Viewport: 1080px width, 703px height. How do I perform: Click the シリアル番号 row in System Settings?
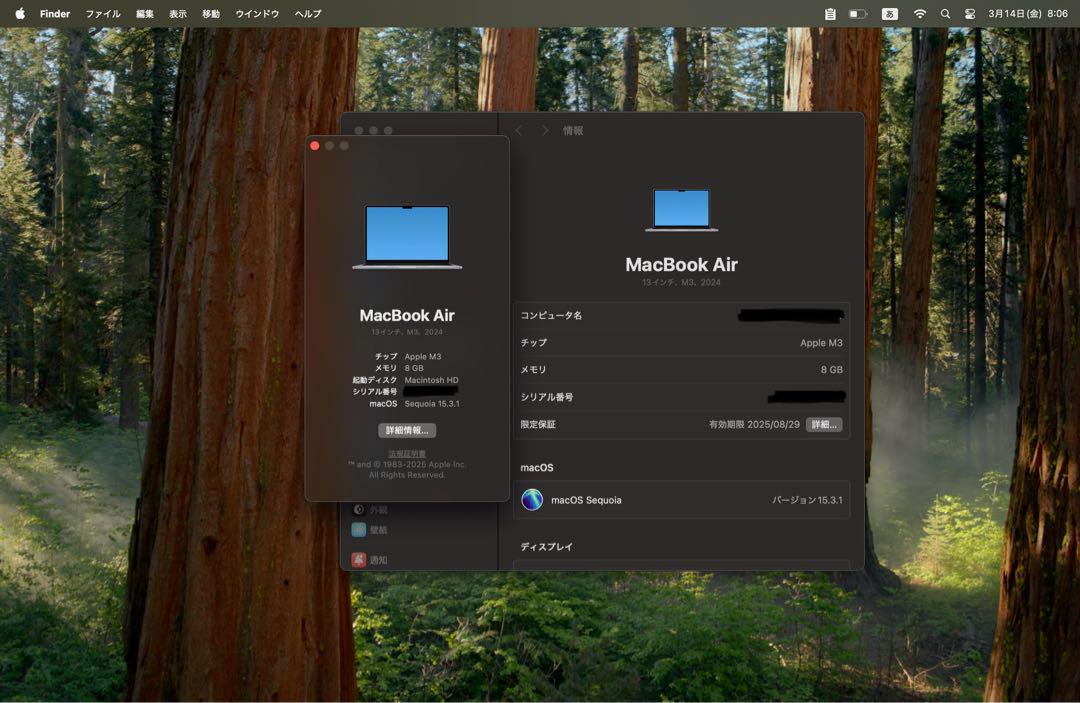681,397
